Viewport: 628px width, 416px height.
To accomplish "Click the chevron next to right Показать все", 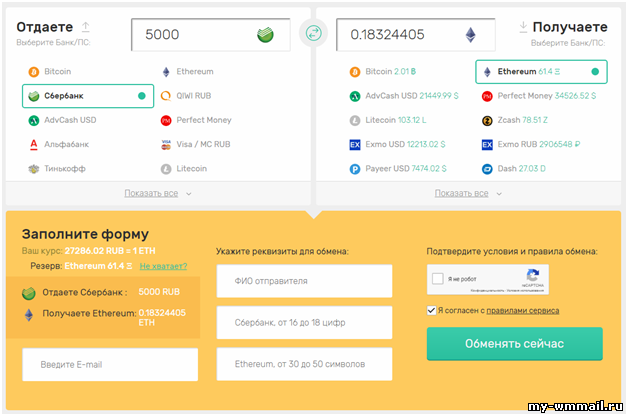I will [499, 194].
